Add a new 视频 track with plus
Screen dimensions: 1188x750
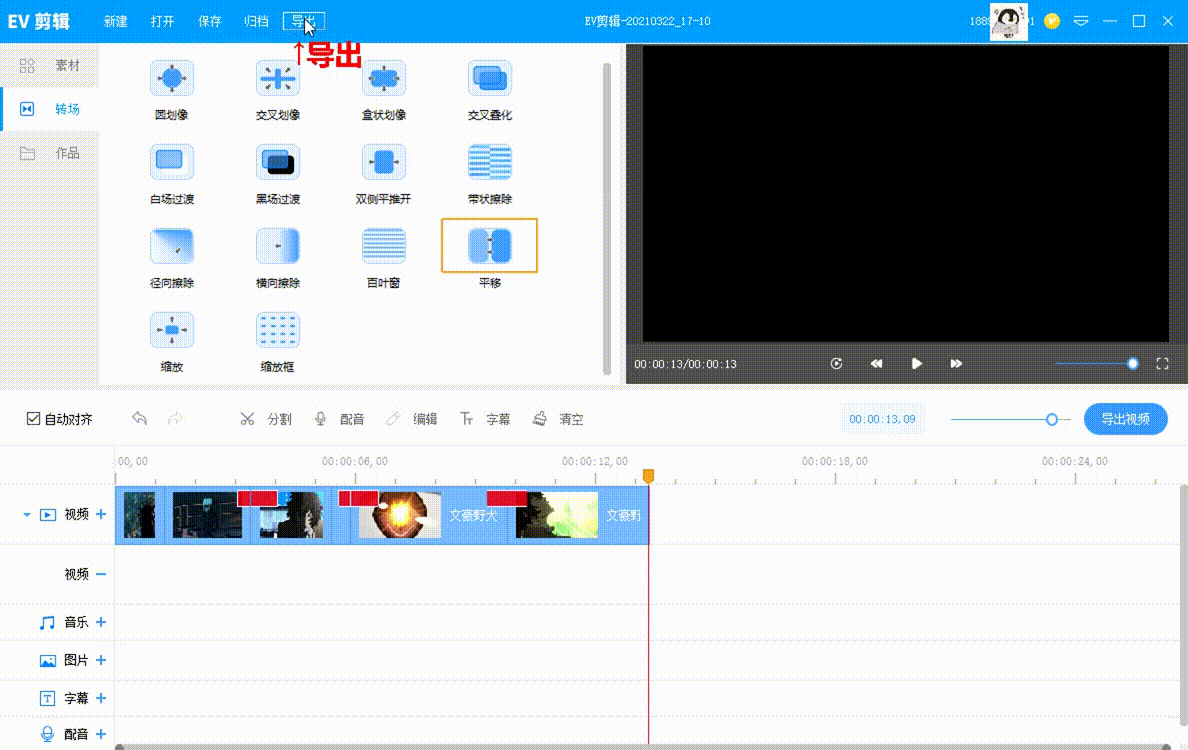pos(101,514)
